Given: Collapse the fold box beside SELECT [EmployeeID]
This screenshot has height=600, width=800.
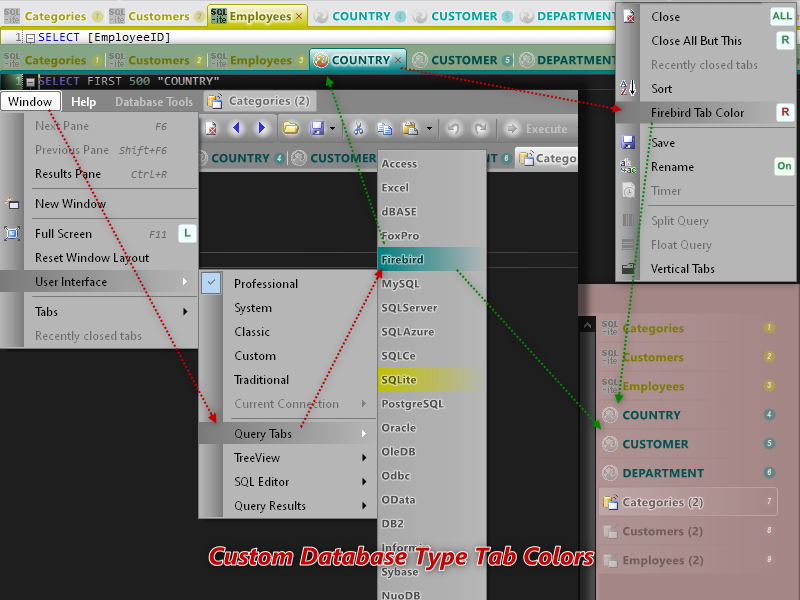Looking at the screenshot, I should point(31,38).
